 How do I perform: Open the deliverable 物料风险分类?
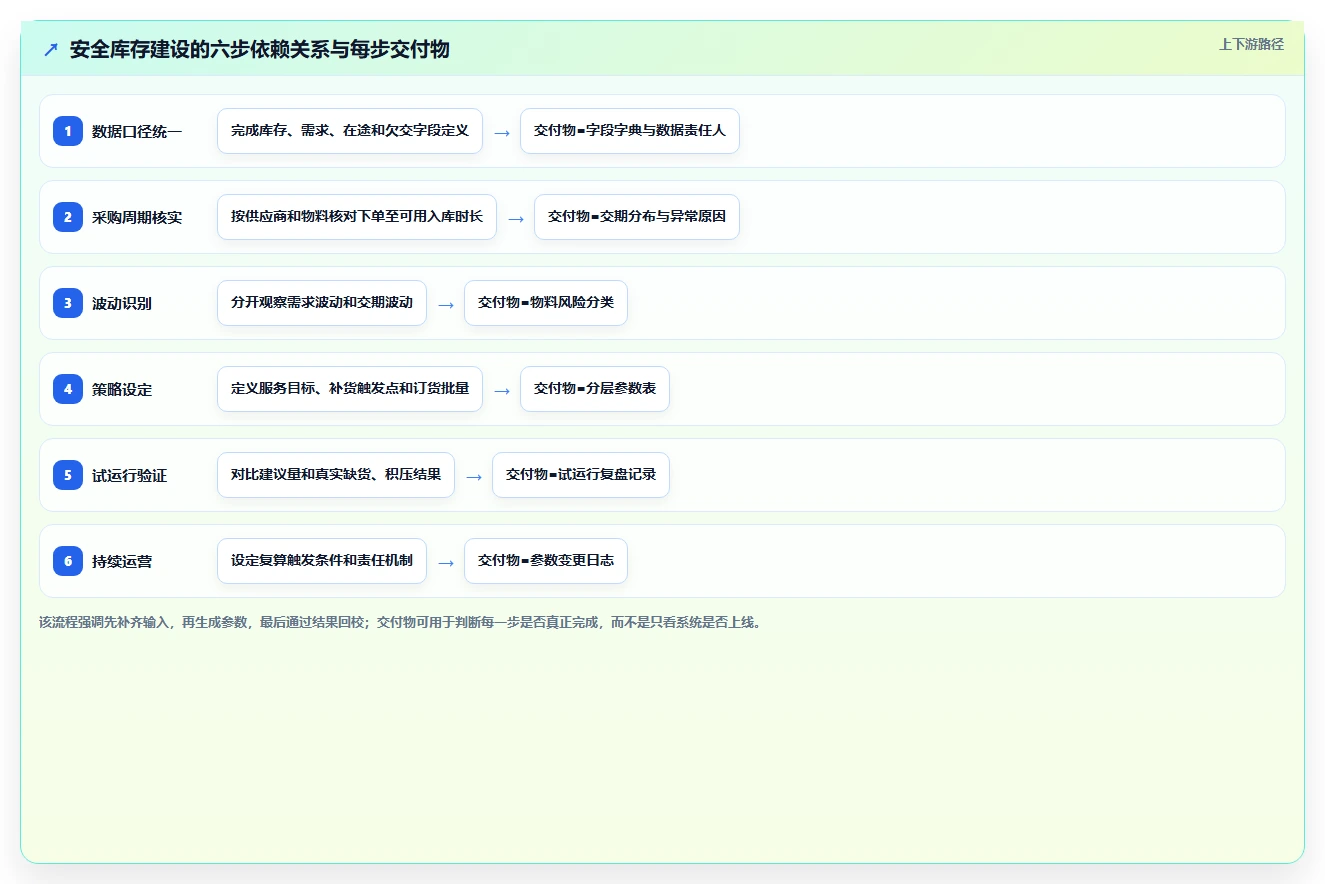click(546, 303)
